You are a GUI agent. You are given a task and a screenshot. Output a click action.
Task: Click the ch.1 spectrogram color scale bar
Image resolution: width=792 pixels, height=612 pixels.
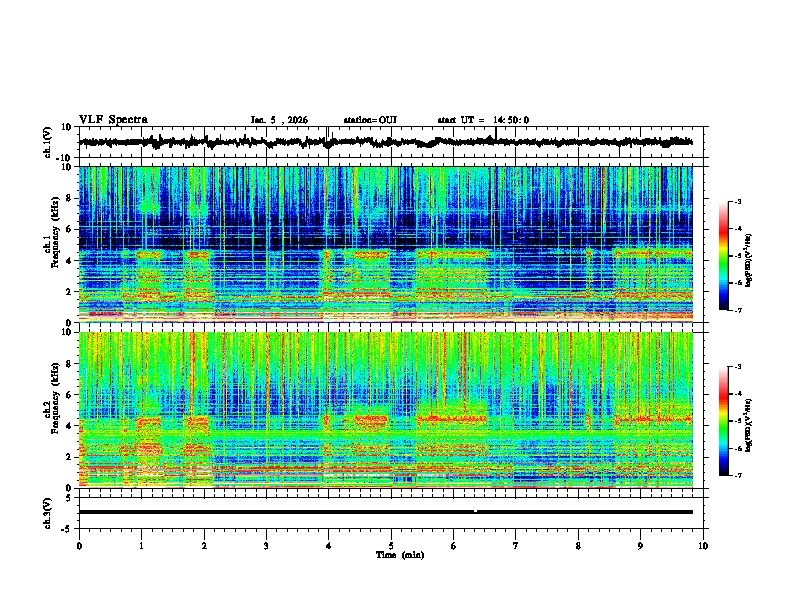pos(724,256)
